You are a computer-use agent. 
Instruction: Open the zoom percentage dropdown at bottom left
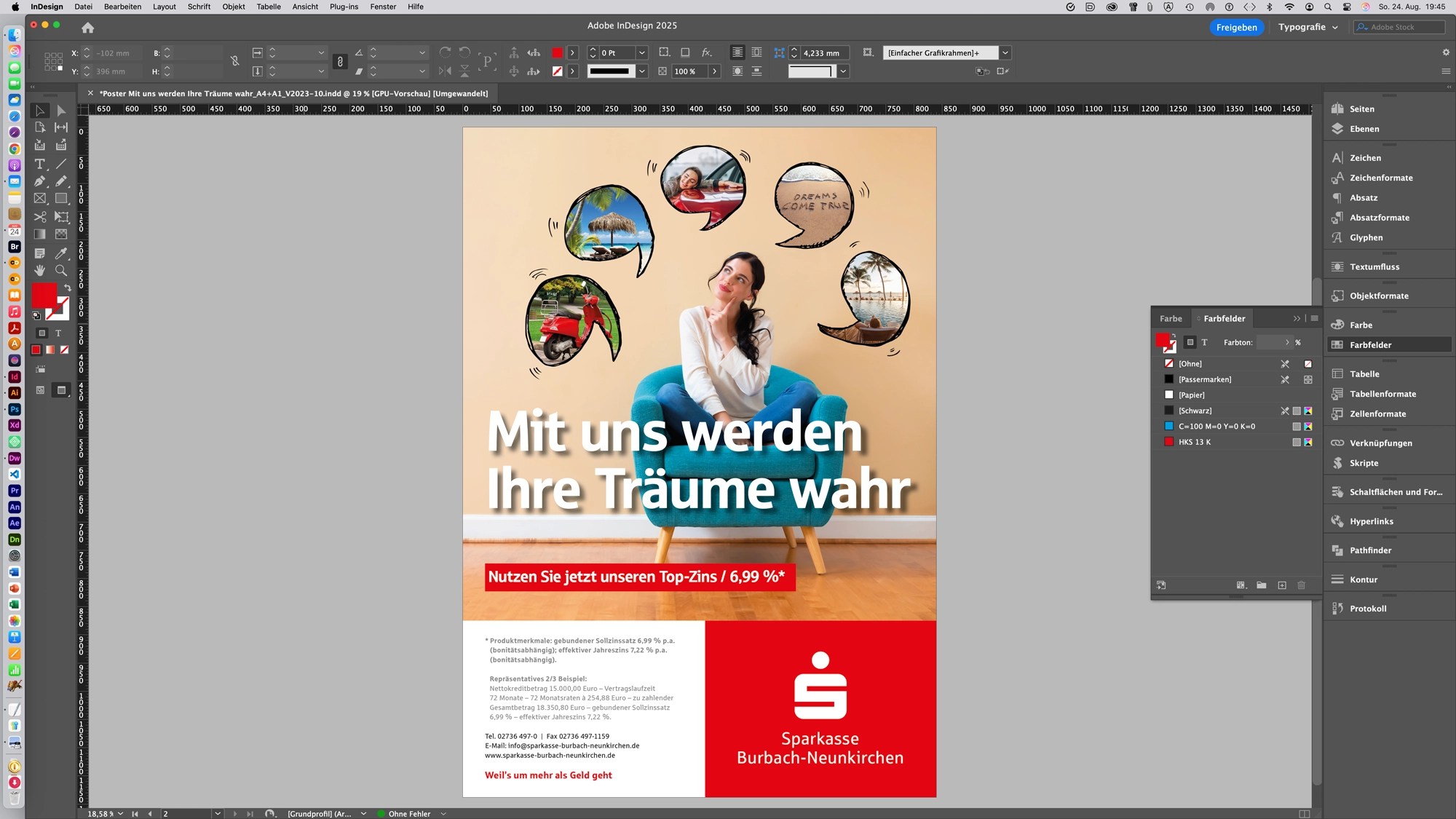coord(120,814)
